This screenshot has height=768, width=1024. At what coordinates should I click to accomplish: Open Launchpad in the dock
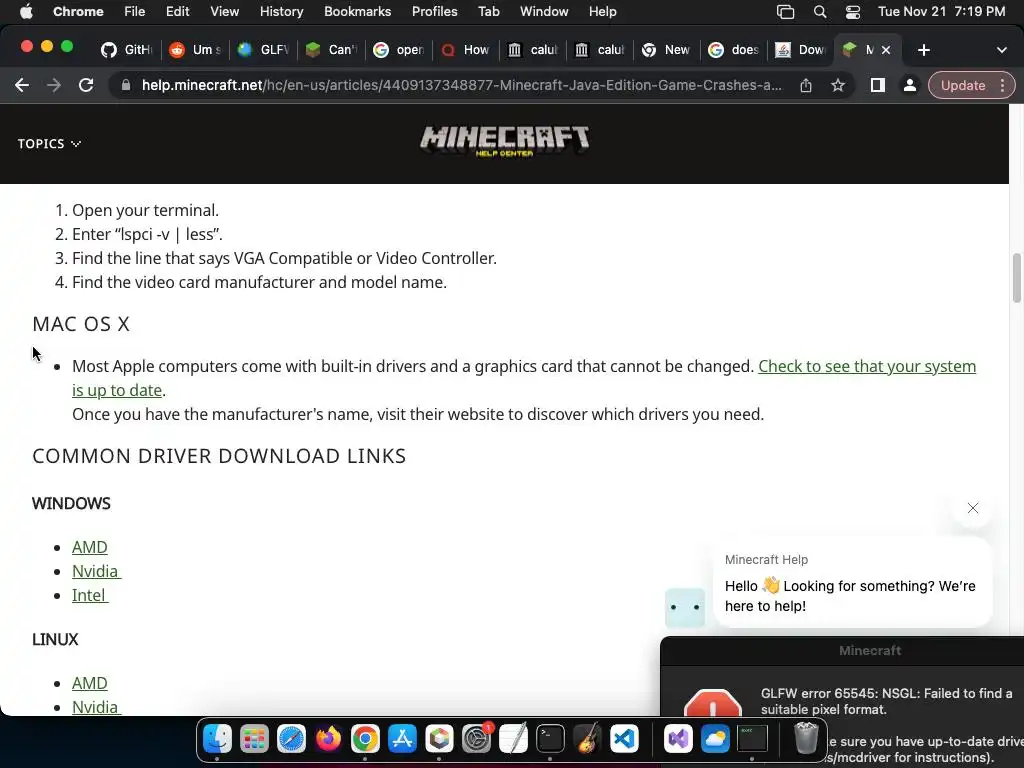click(254, 739)
